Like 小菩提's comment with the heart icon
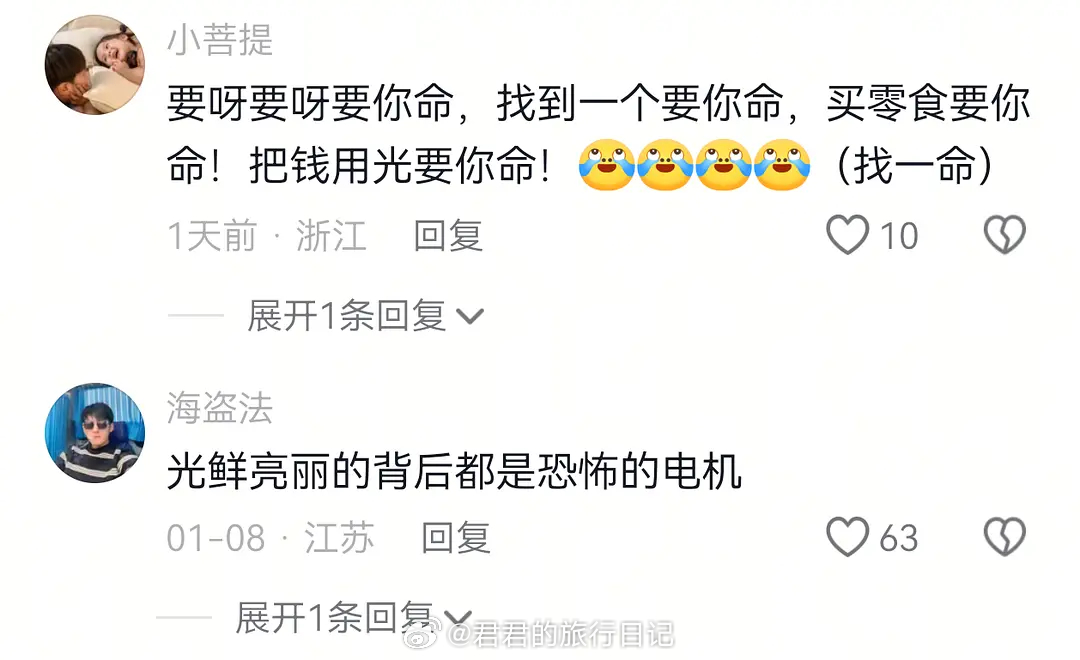 point(847,235)
